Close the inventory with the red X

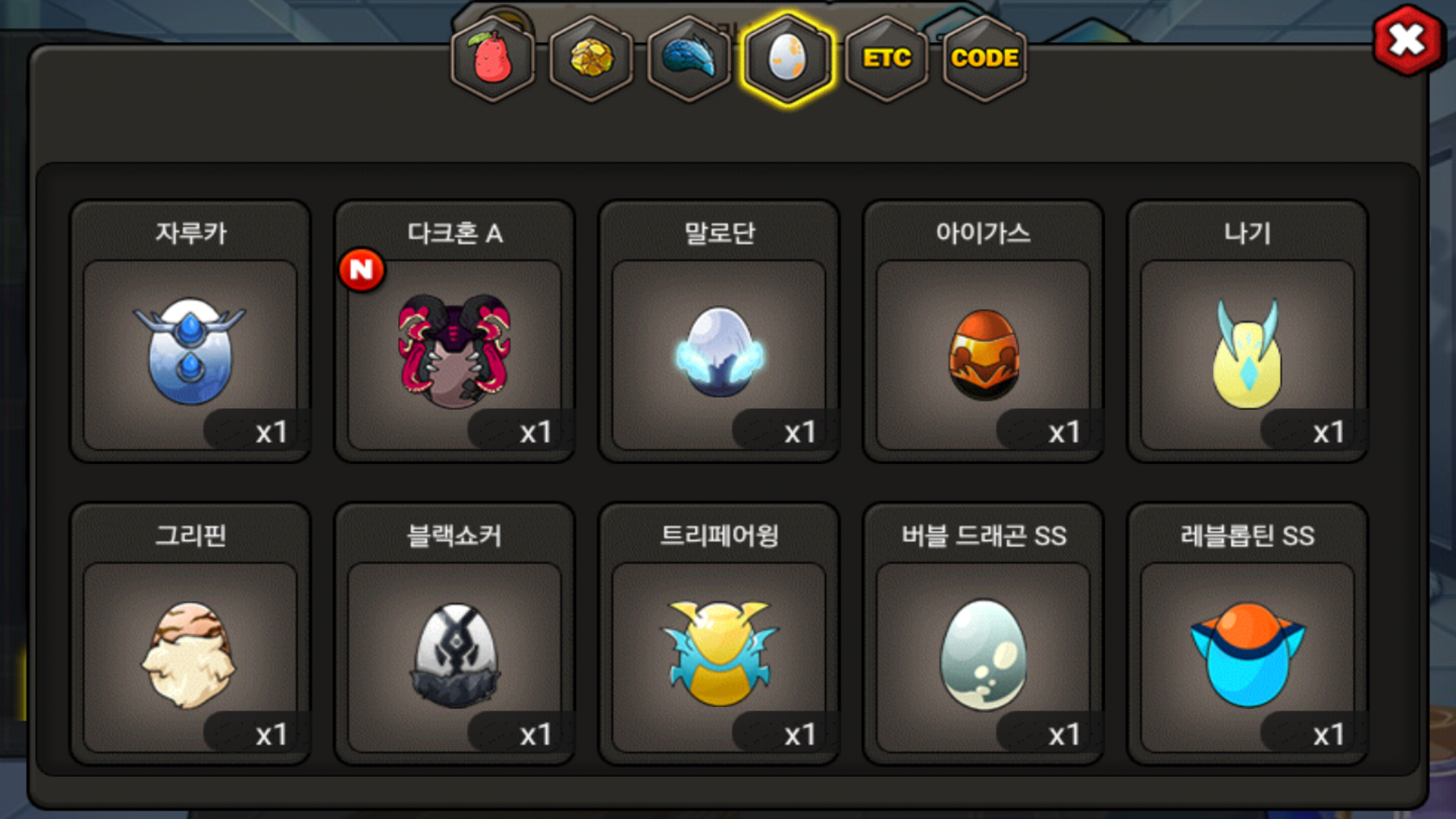(1407, 40)
